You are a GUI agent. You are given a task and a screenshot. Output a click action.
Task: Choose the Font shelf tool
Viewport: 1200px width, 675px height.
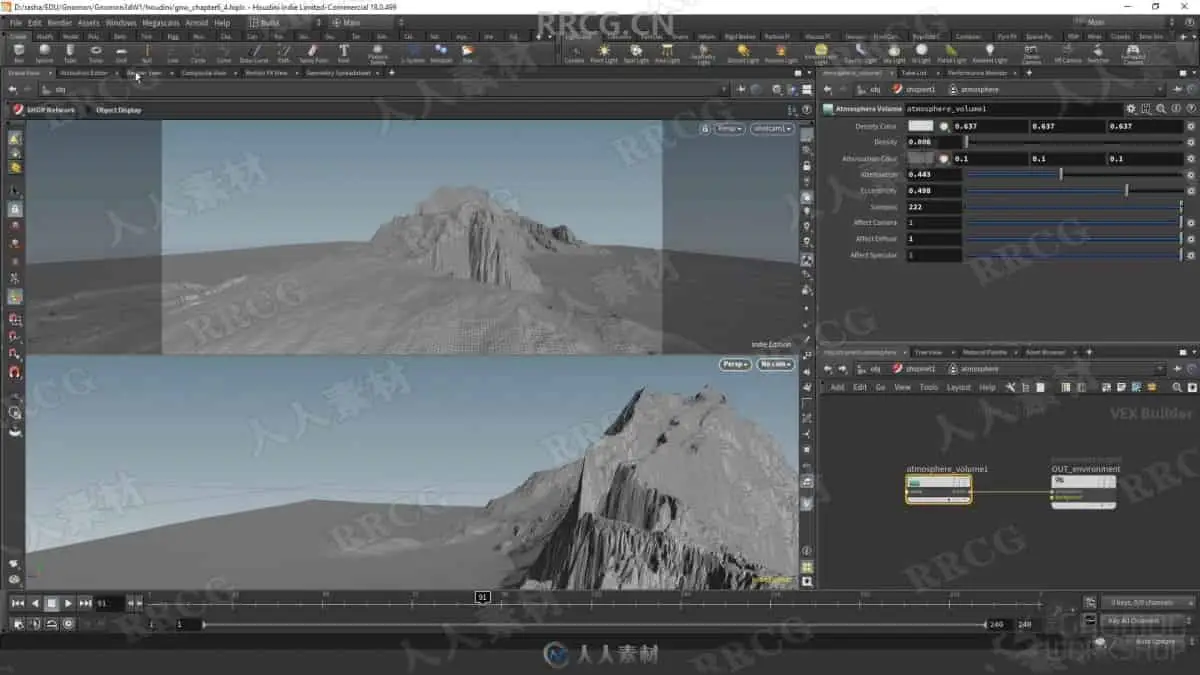coord(343,52)
